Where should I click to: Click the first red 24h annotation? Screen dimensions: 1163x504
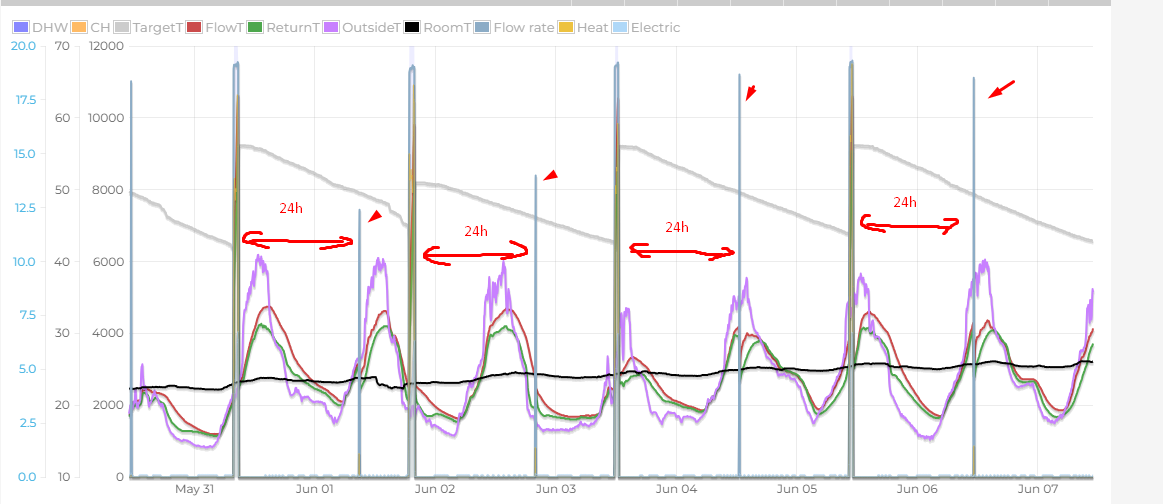(x=290, y=208)
